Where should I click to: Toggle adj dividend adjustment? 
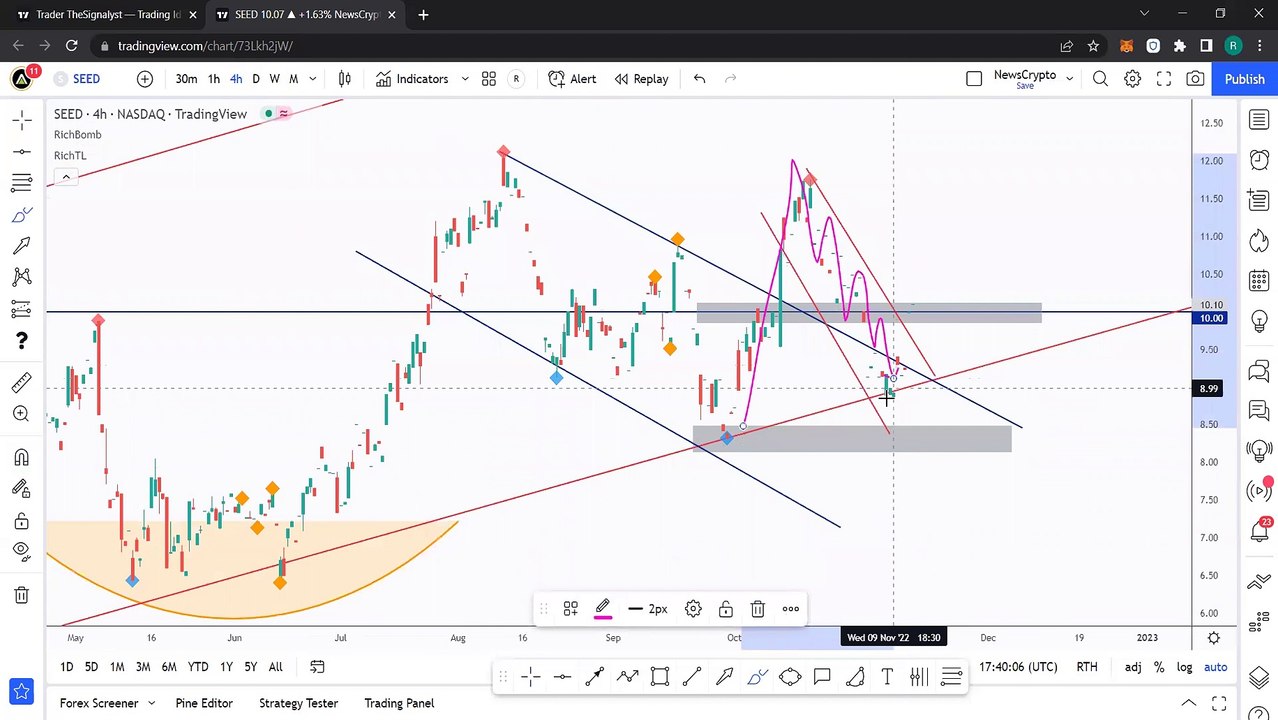coord(1133,667)
